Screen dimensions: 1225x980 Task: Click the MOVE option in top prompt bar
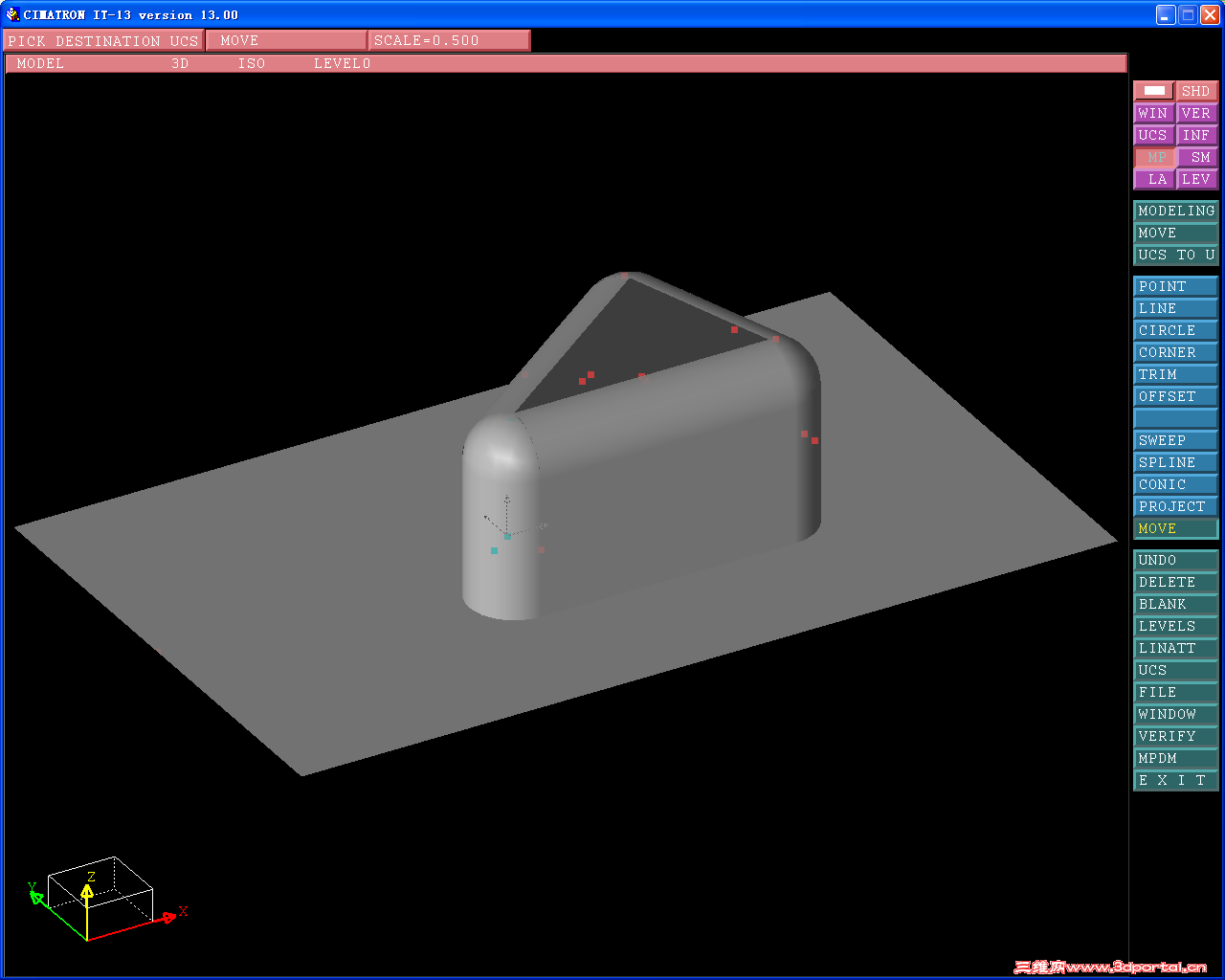pos(286,40)
